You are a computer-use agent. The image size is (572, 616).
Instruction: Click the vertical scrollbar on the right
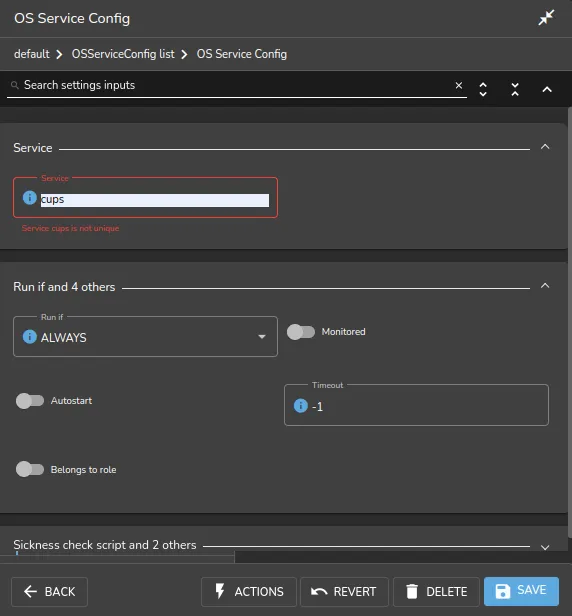tap(570, 322)
